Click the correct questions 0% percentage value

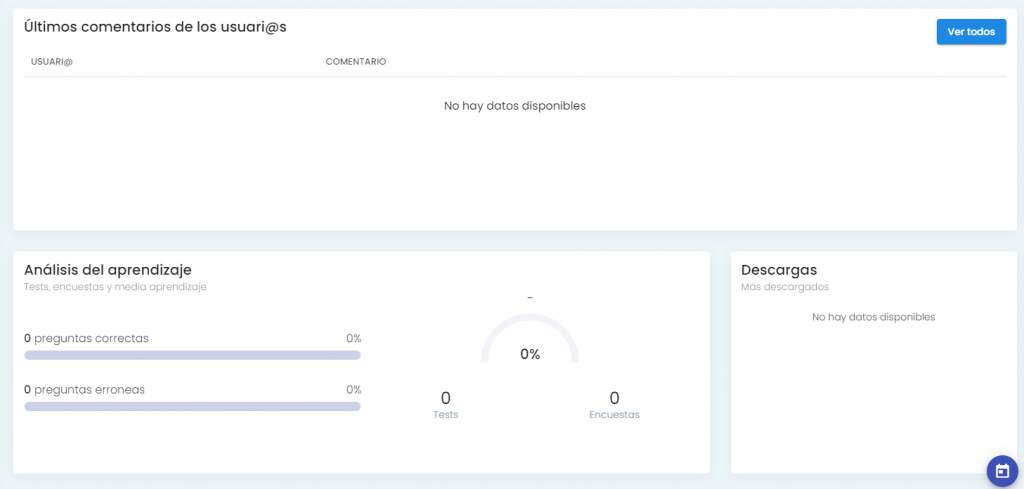pyautogui.click(x=353, y=339)
